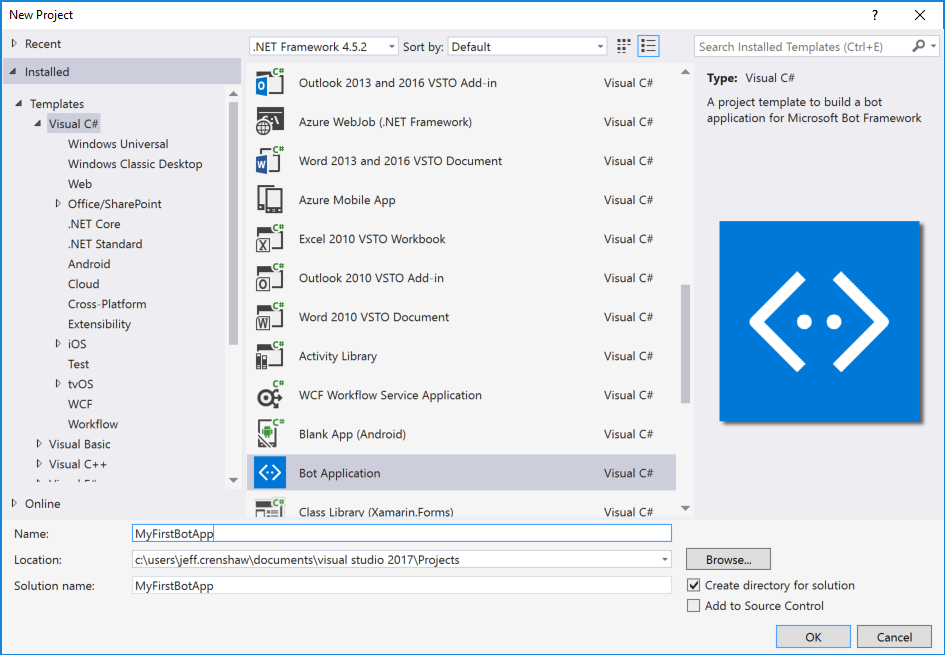Select the .NET Core category
This screenshot has width=945, height=655.
pyautogui.click(x=94, y=224)
